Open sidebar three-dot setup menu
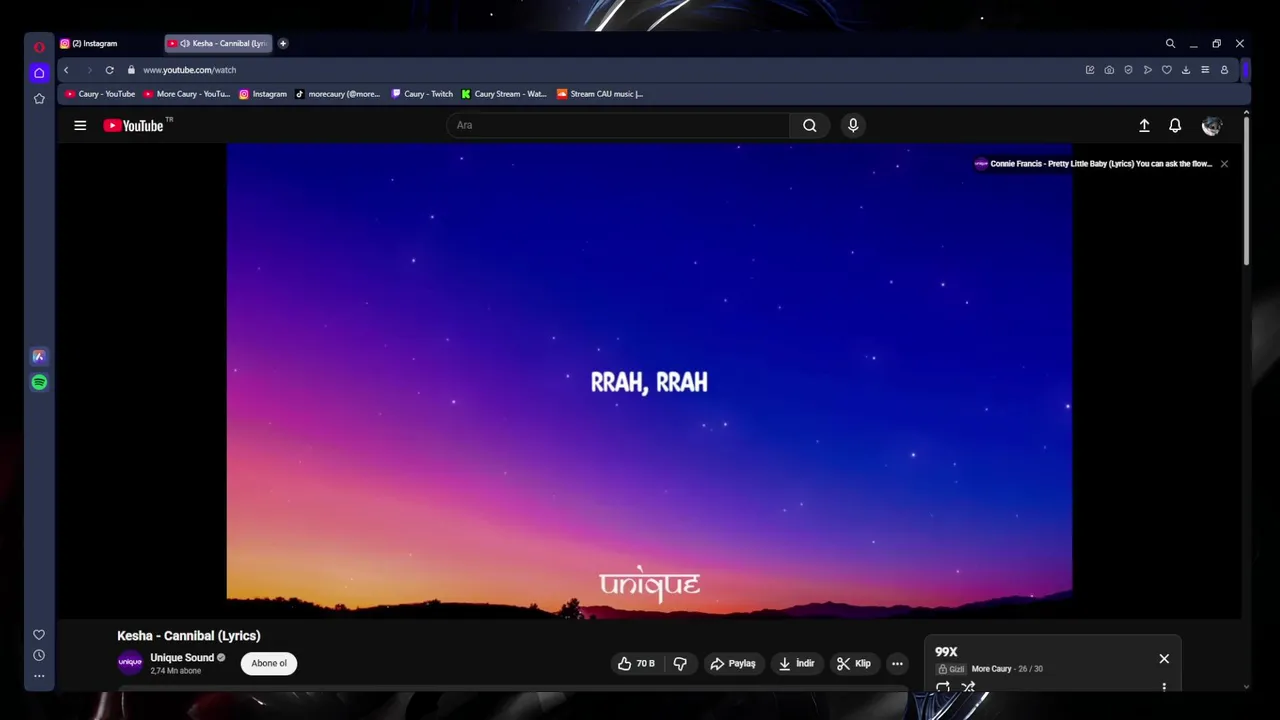Screen dimensions: 1280x720 click(39, 676)
